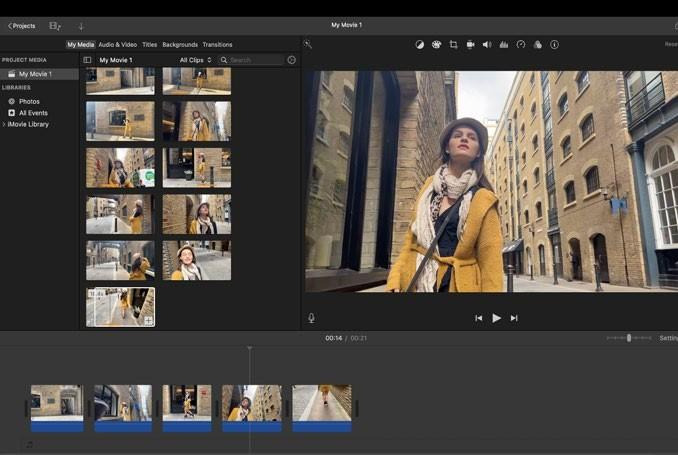Open the Color Balance tool

point(419,45)
